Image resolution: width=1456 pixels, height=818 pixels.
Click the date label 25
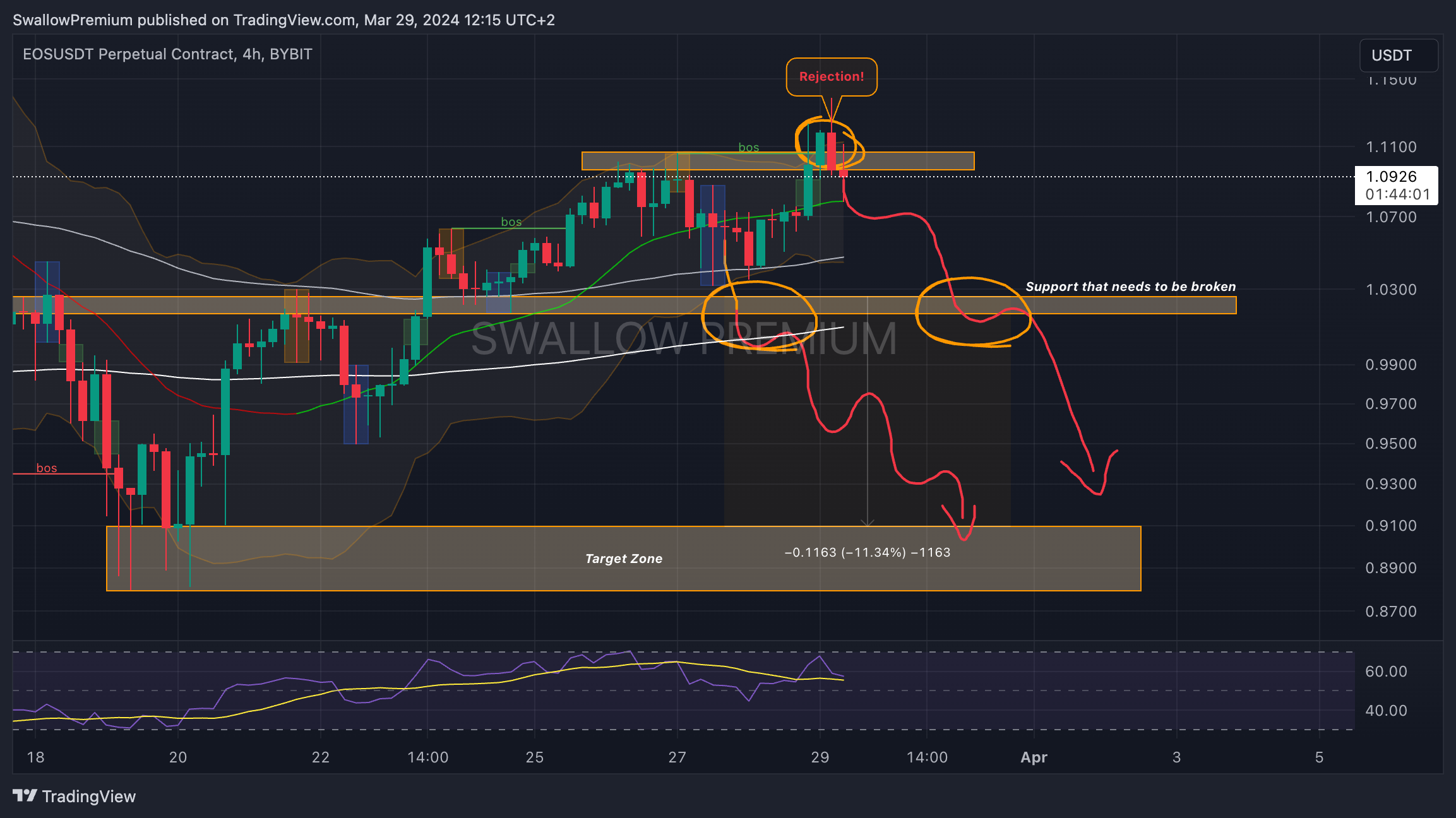coord(535,757)
